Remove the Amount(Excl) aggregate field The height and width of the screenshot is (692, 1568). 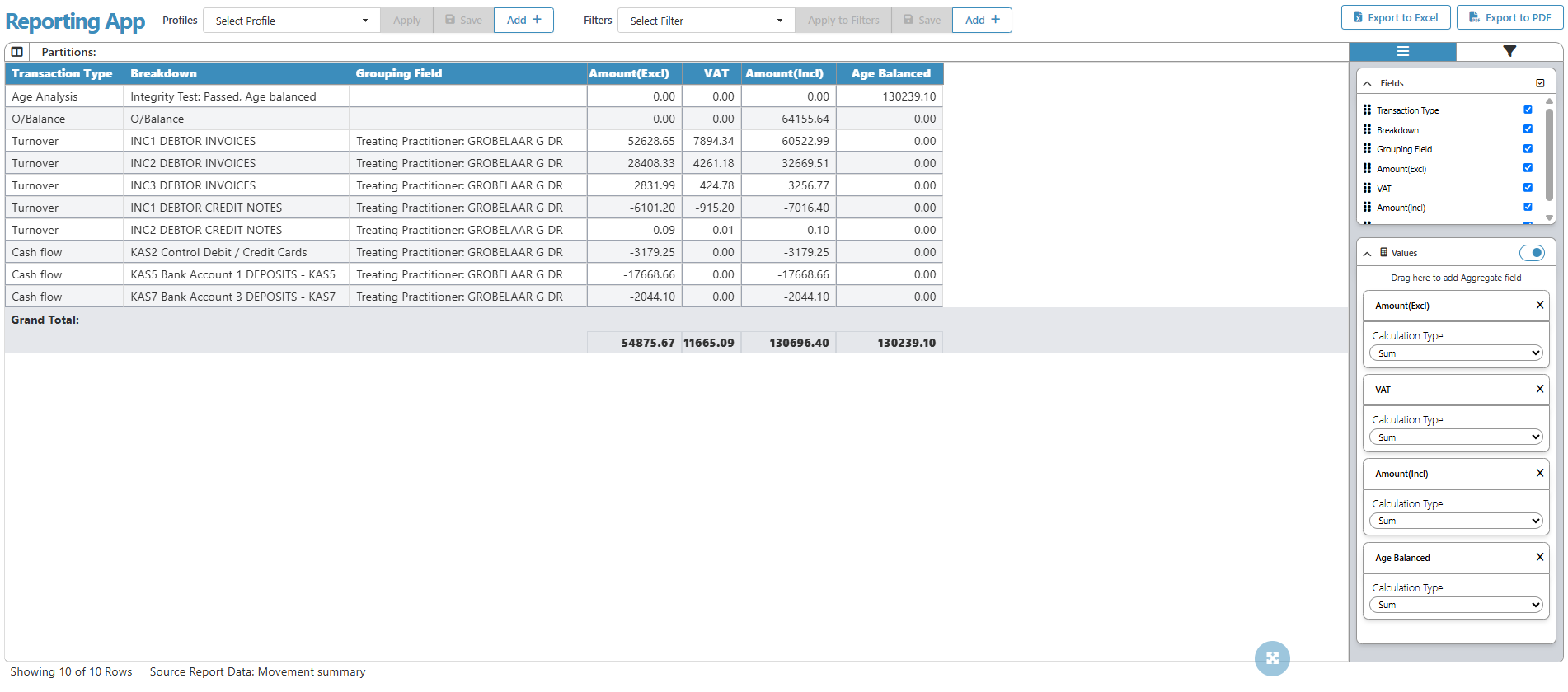point(1539,305)
